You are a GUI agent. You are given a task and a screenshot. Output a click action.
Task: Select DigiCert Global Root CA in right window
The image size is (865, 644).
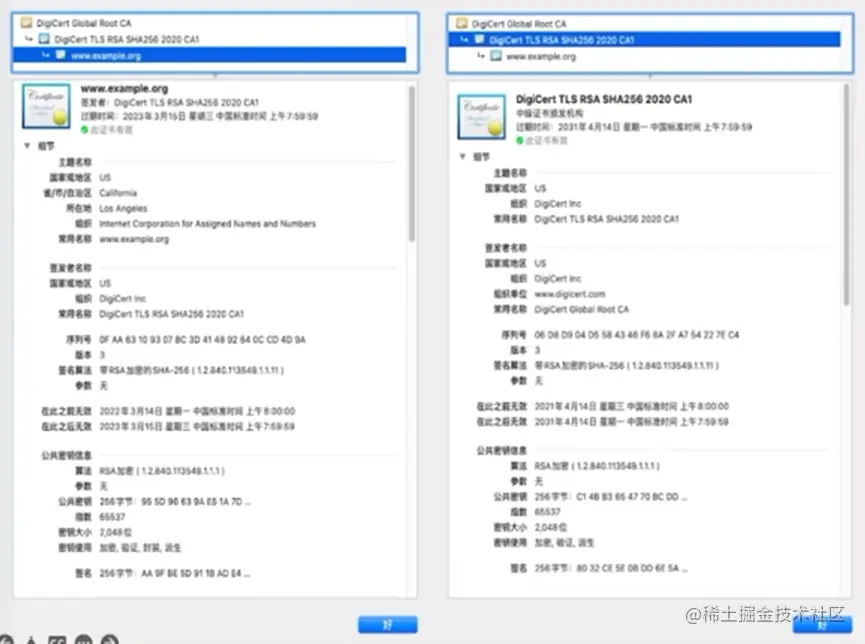519,24
